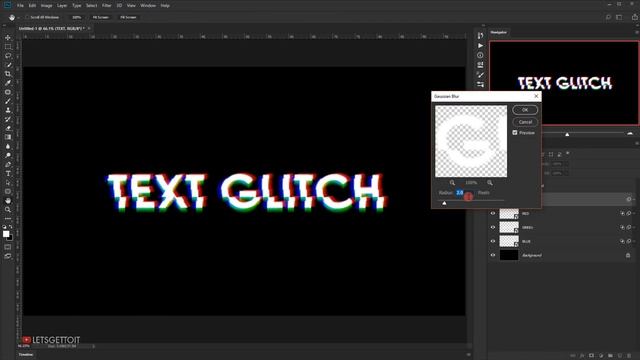Click the Navigator zoom slider handle
640x360 pixels.
(567, 134)
